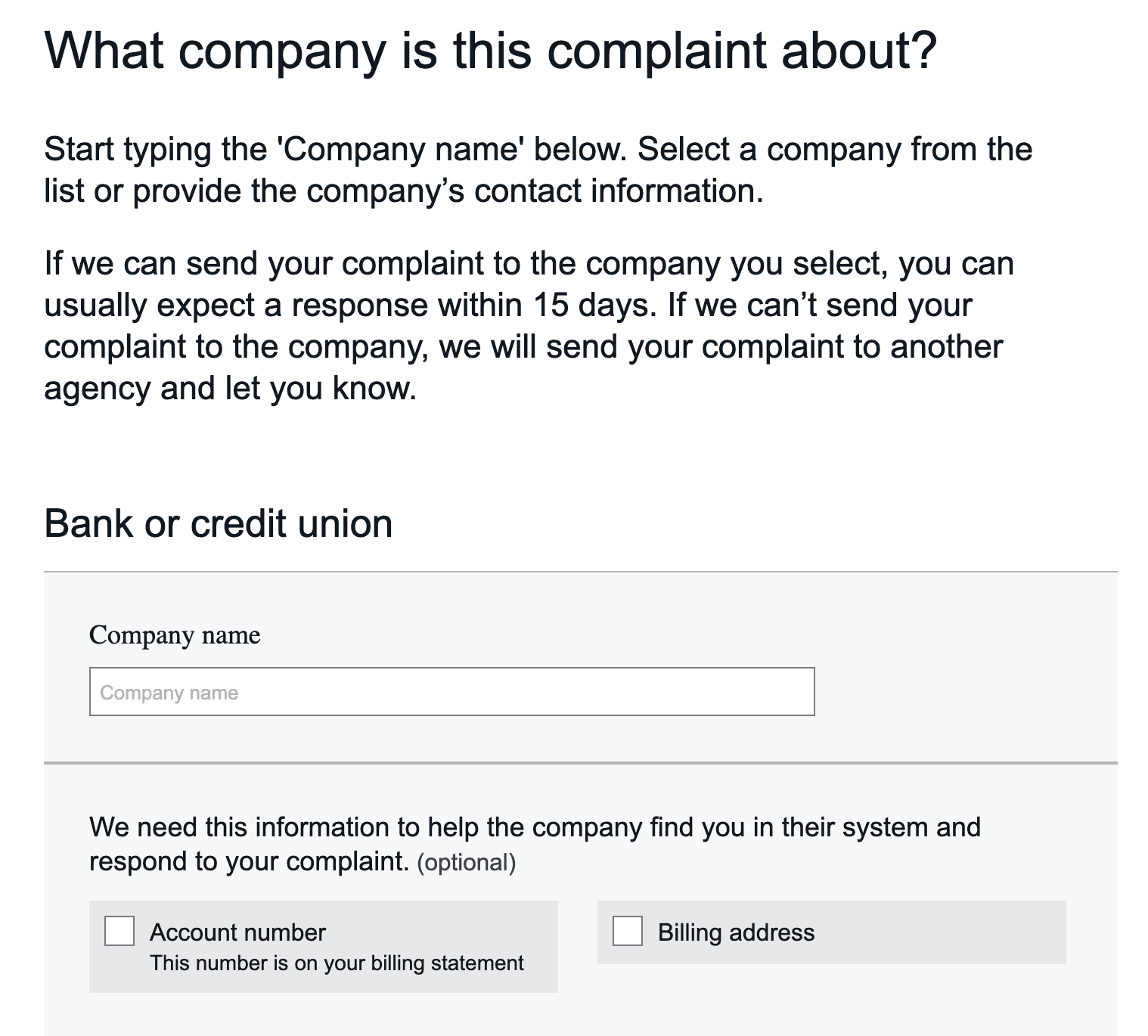Click the '(optional)' text
This screenshot has width=1148, height=1036.
click(x=467, y=863)
